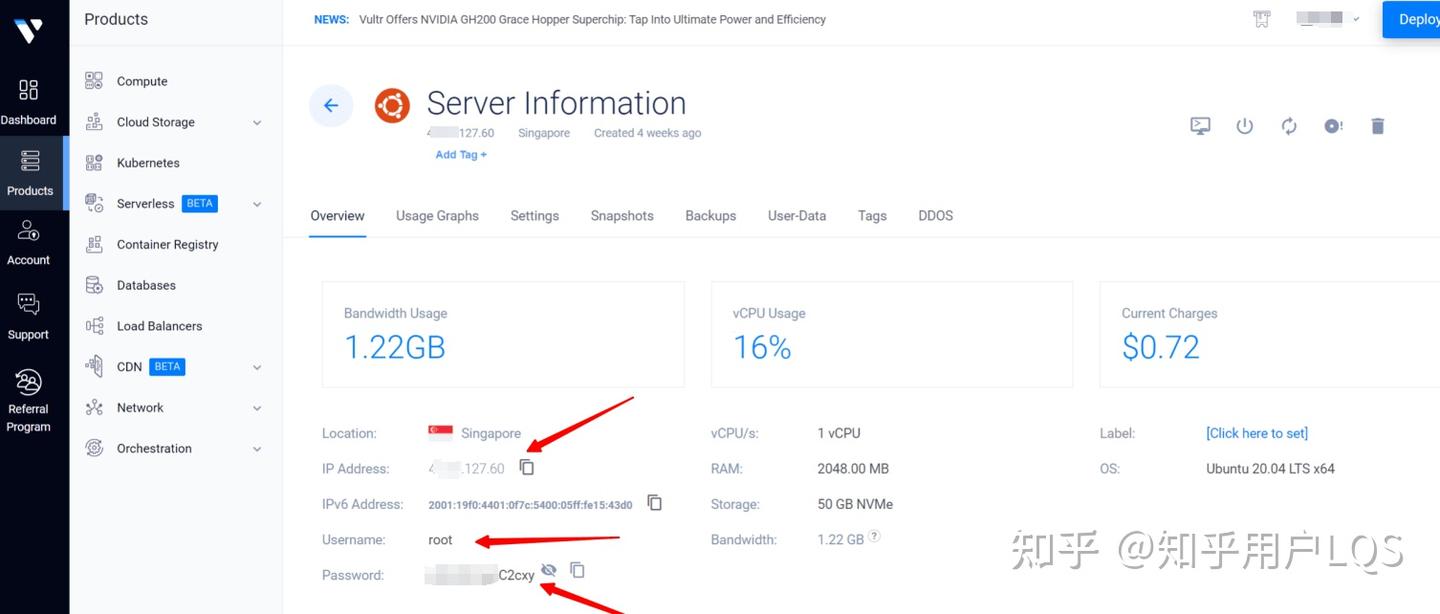Open Container Registry menu item
Screen dimensions: 1440x614
(167, 244)
